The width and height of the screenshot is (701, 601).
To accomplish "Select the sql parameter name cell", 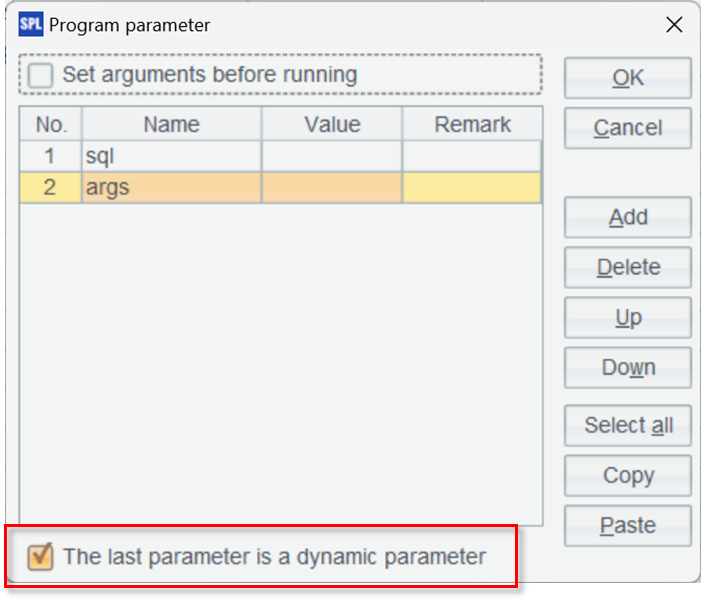I will [x=171, y=157].
